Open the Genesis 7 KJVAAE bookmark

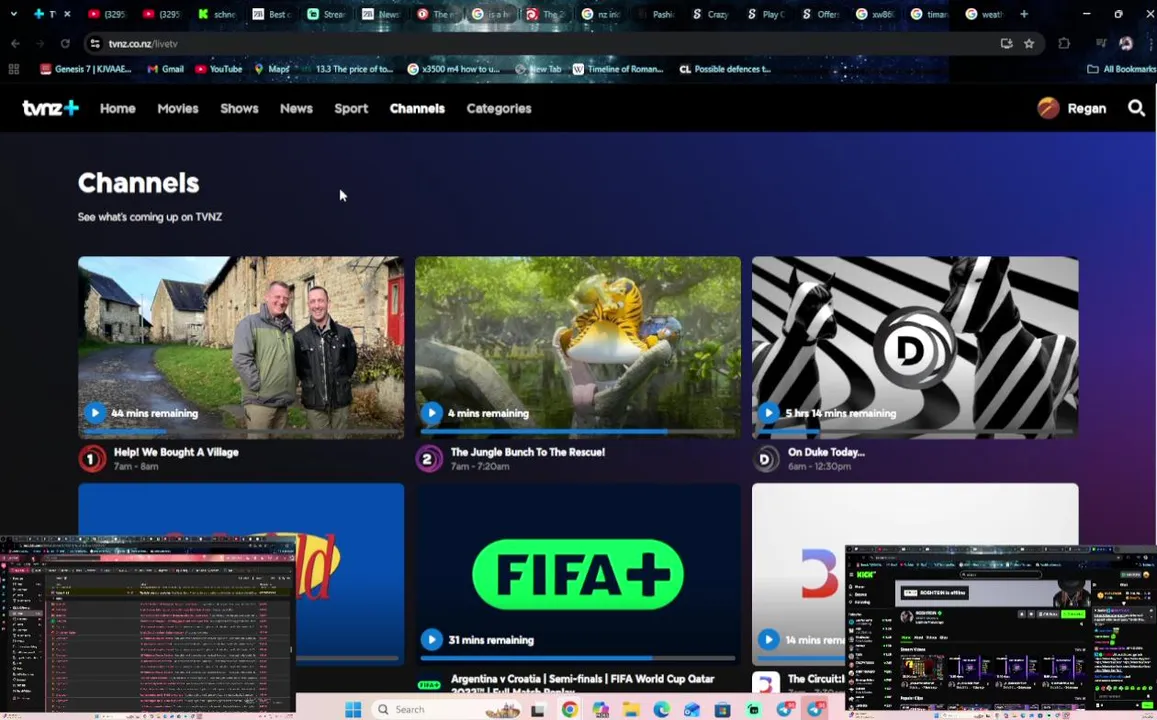(86, 69)
